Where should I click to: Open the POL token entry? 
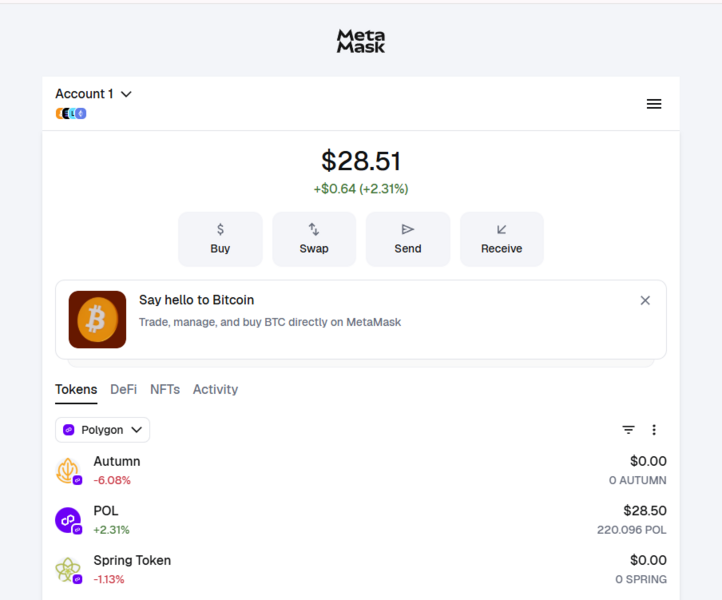click(x=360, y=520)
